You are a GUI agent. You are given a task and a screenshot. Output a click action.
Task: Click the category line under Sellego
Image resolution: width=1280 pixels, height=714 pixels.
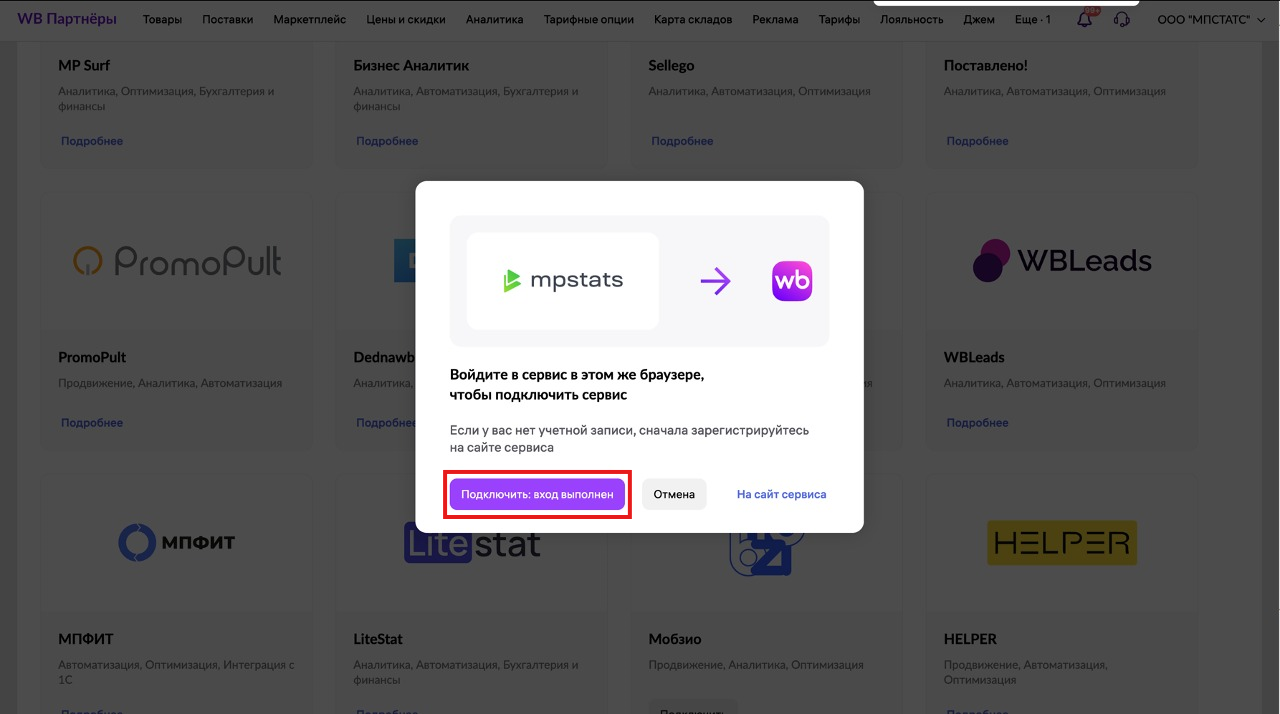point(759,92)
